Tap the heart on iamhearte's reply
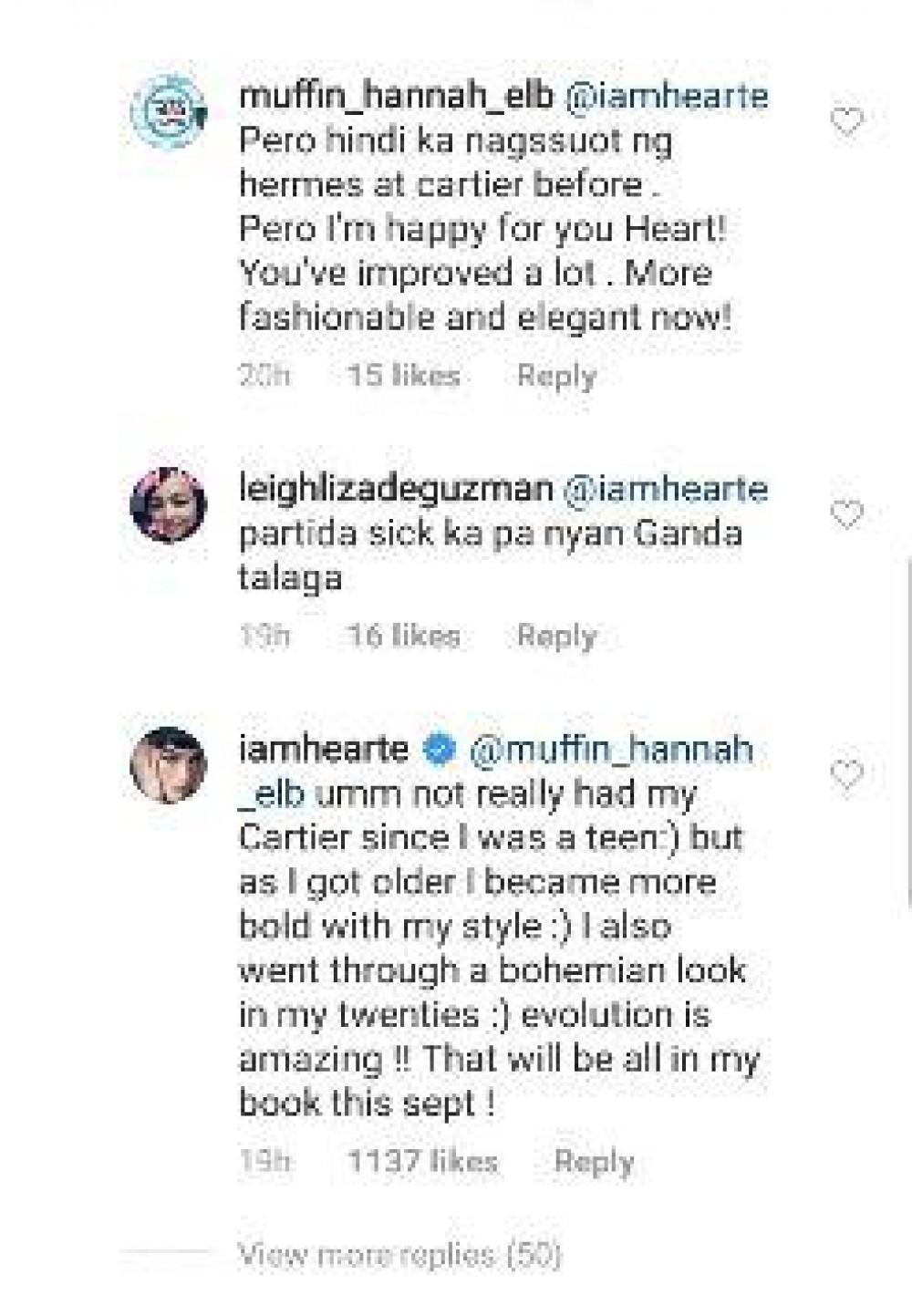This screenshot has height=1316, width=912. [x=846, y=774]
